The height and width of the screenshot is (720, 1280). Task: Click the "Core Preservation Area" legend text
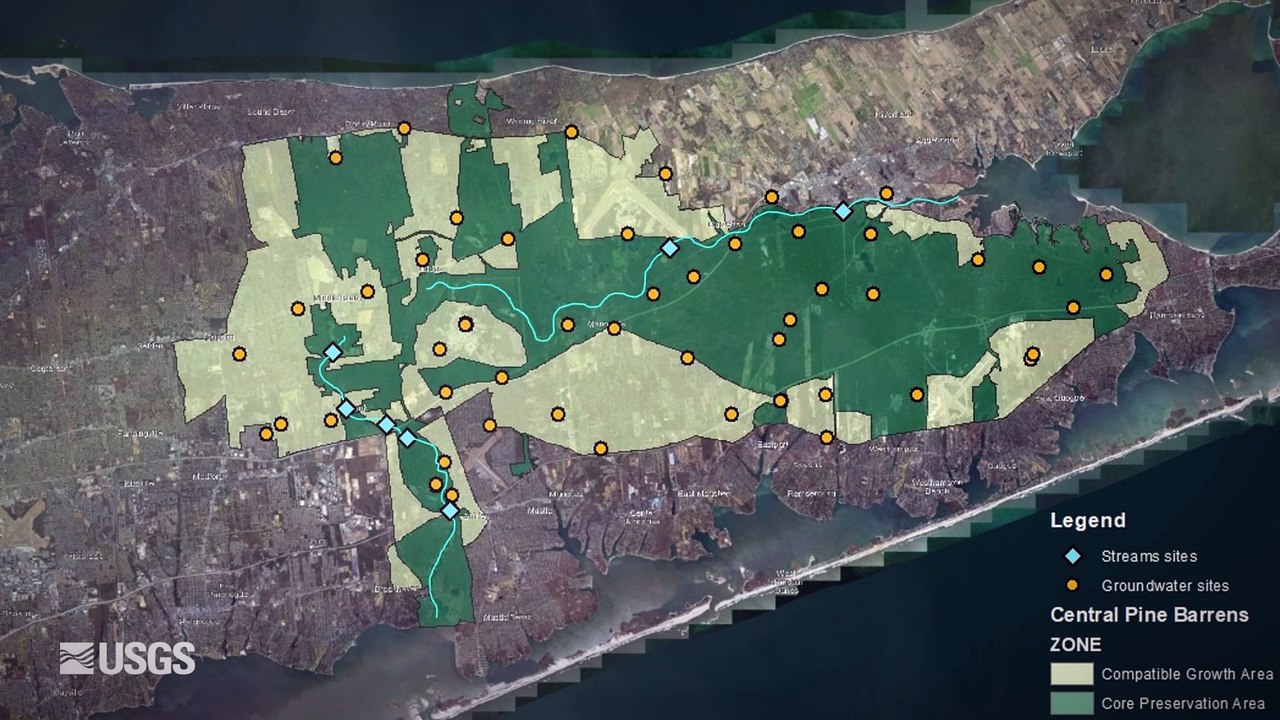pos(1183,704)
